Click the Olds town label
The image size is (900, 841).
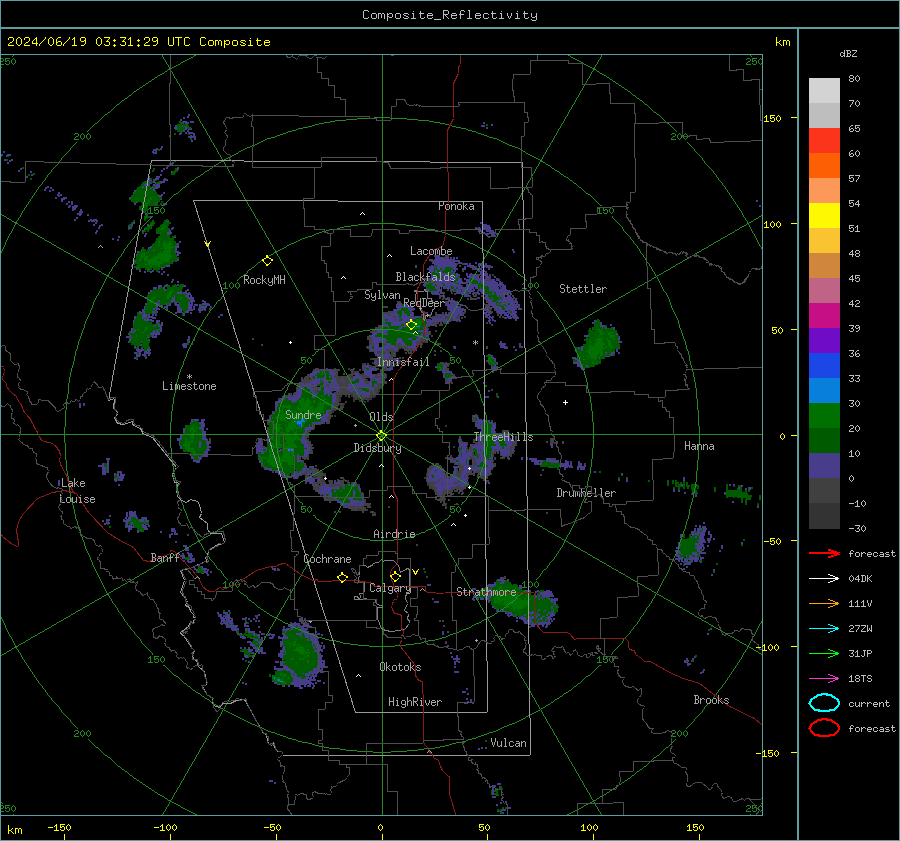click(381, 417)
